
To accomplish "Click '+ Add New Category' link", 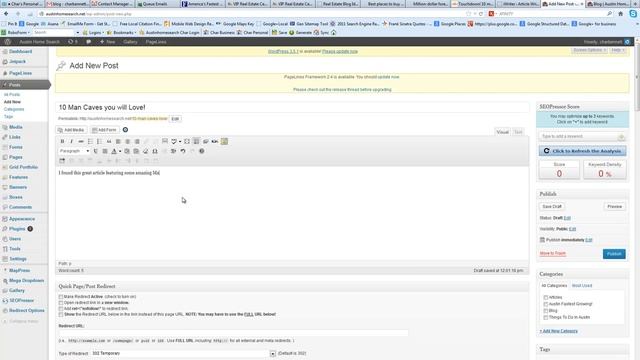I will point(558,331).
